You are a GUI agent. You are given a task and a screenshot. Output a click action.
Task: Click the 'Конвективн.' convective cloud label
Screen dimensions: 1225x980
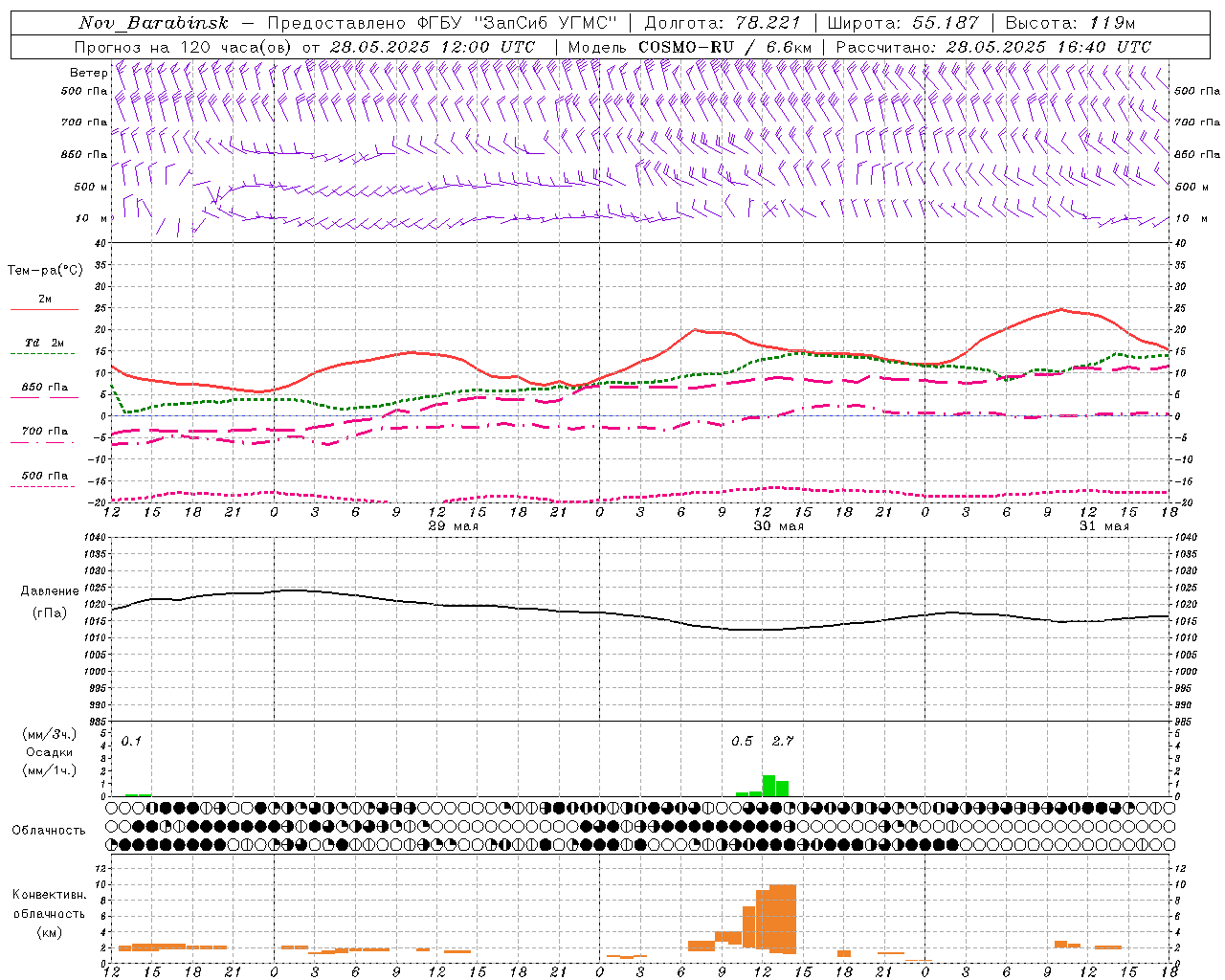pyautogui.click(x=49, y=895)
